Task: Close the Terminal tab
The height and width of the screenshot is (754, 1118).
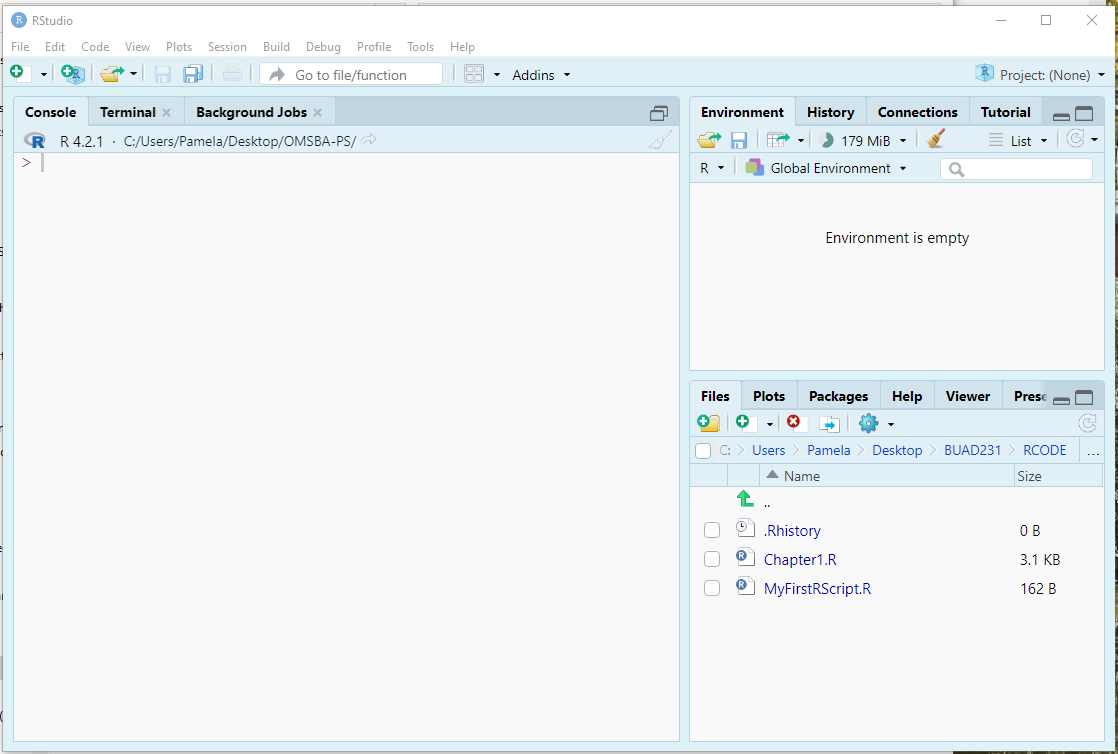Action: coord(166,113)
